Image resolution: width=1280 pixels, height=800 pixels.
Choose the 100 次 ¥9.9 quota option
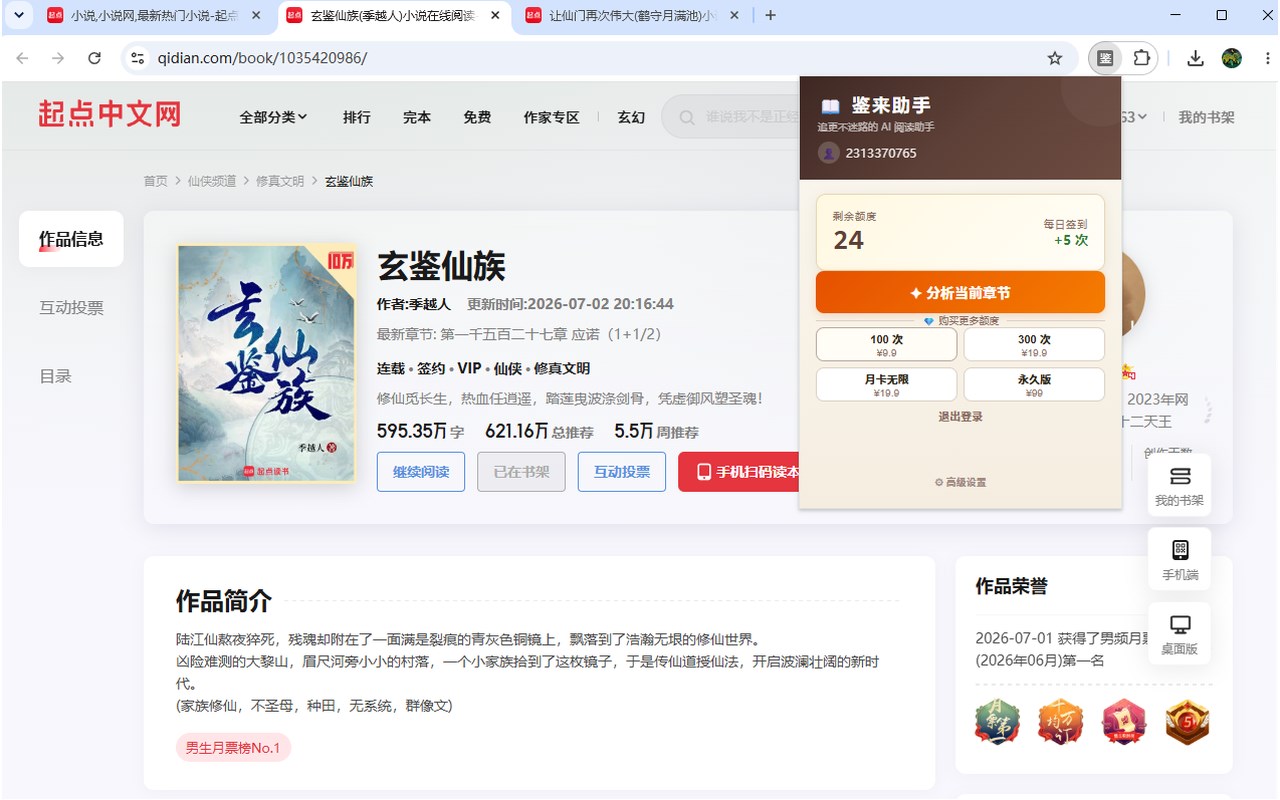point(887,345)
